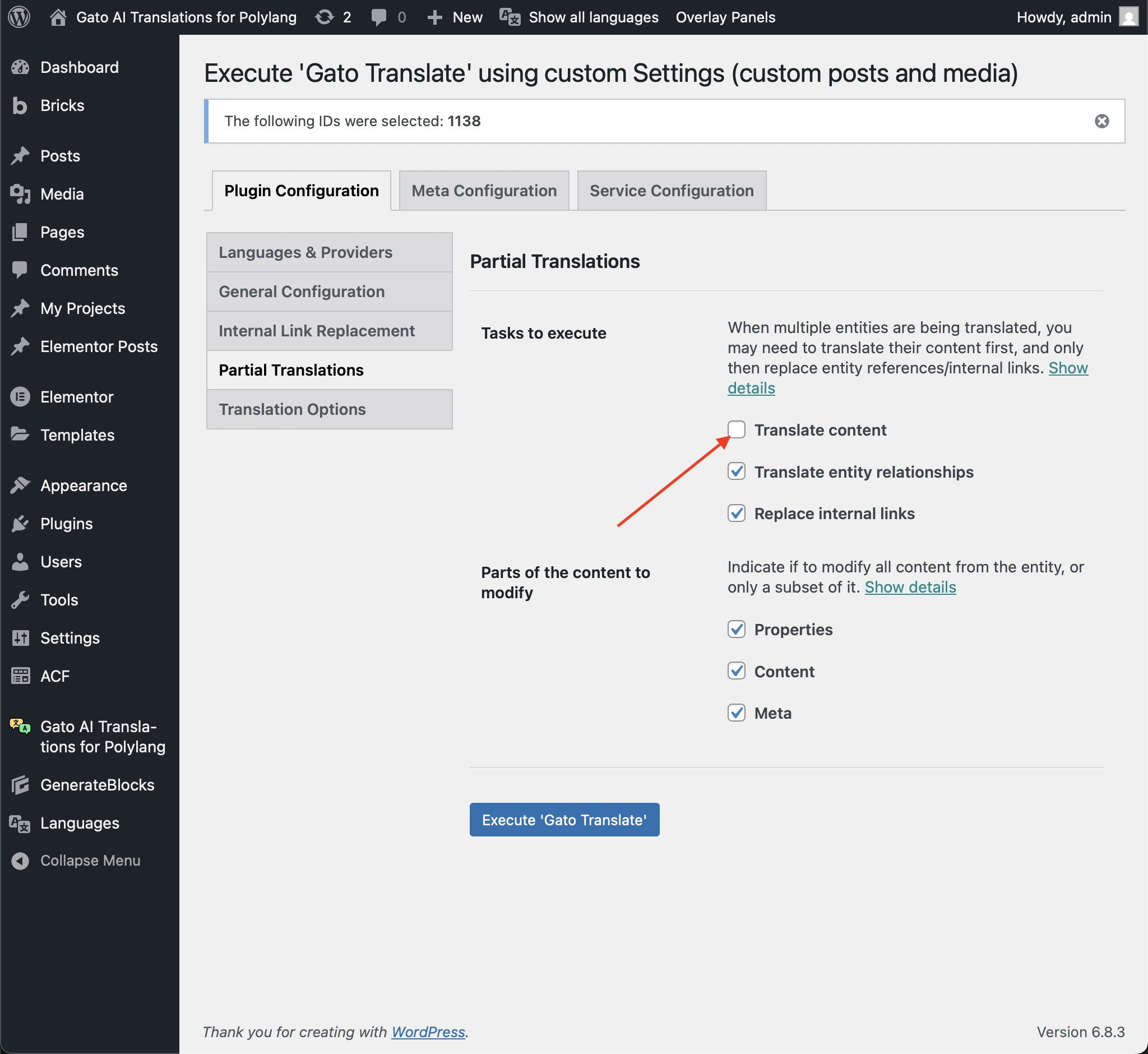
Task: Collapse the admin sidebar menu
Action: [90, 860]
